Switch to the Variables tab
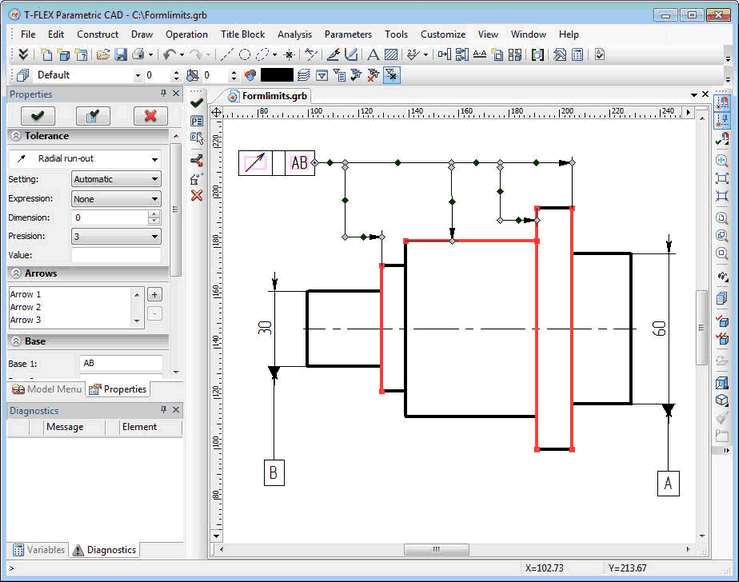 (39, 549)
